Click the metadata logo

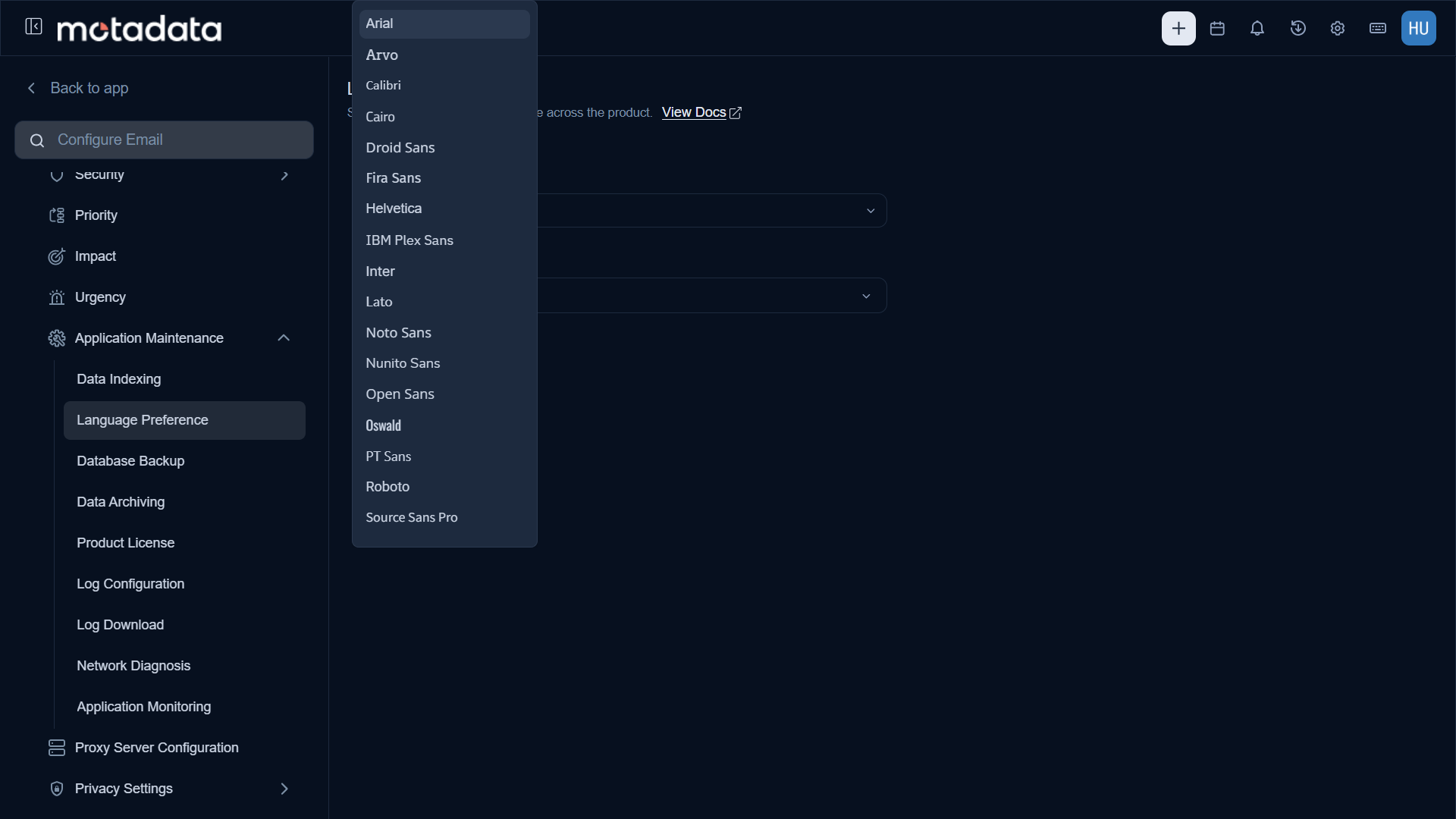pos(140,28)
